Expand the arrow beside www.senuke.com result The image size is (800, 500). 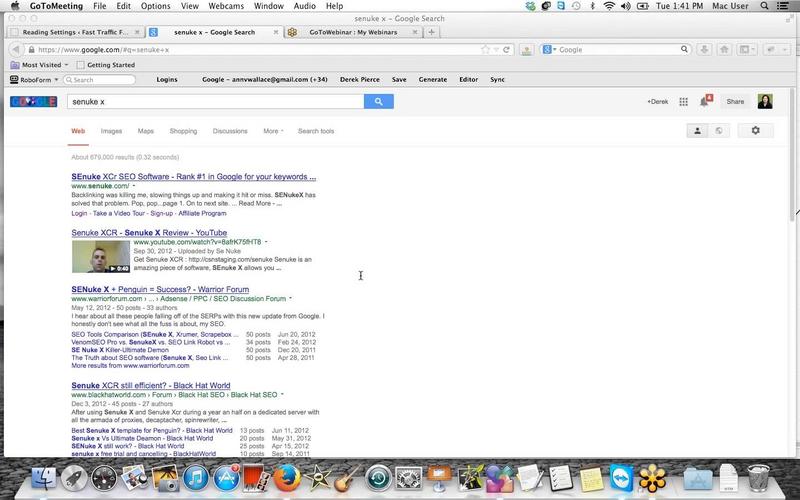pyautogui.click(x=134, y=186)
